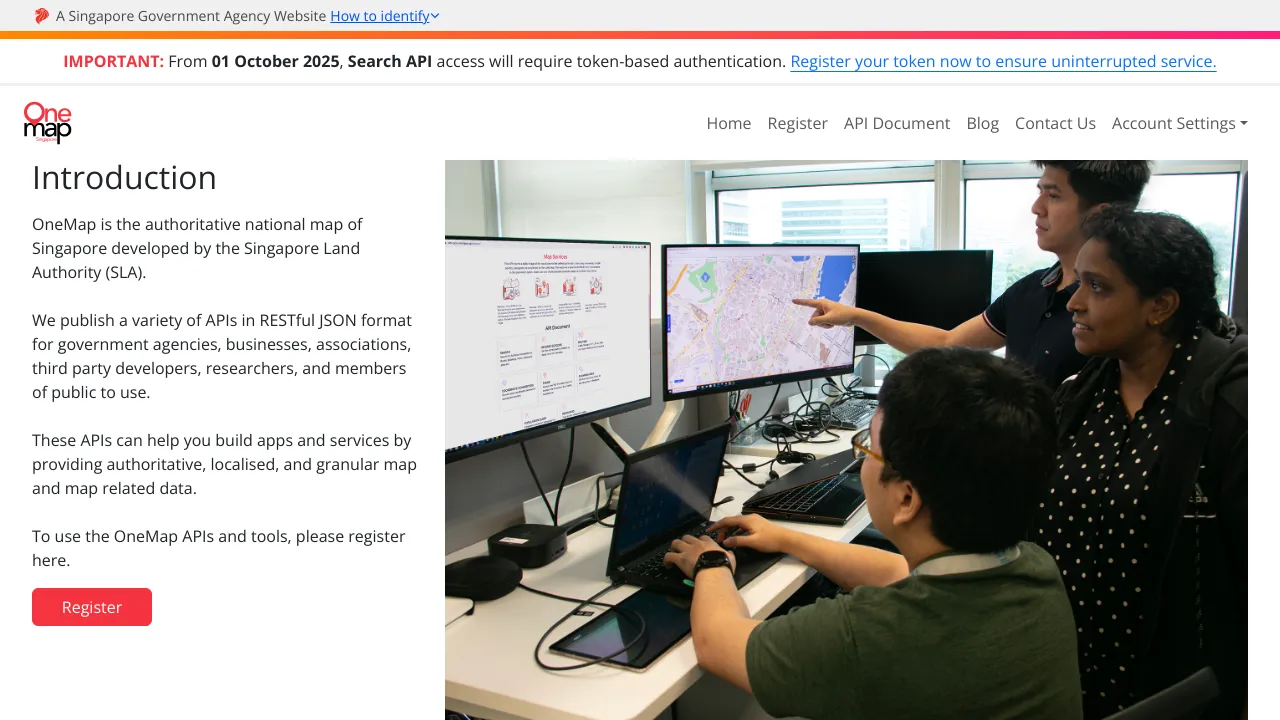
Task: Click the paragraph starting 'OneMap is the authoritative'
Action: pos(197,248)
